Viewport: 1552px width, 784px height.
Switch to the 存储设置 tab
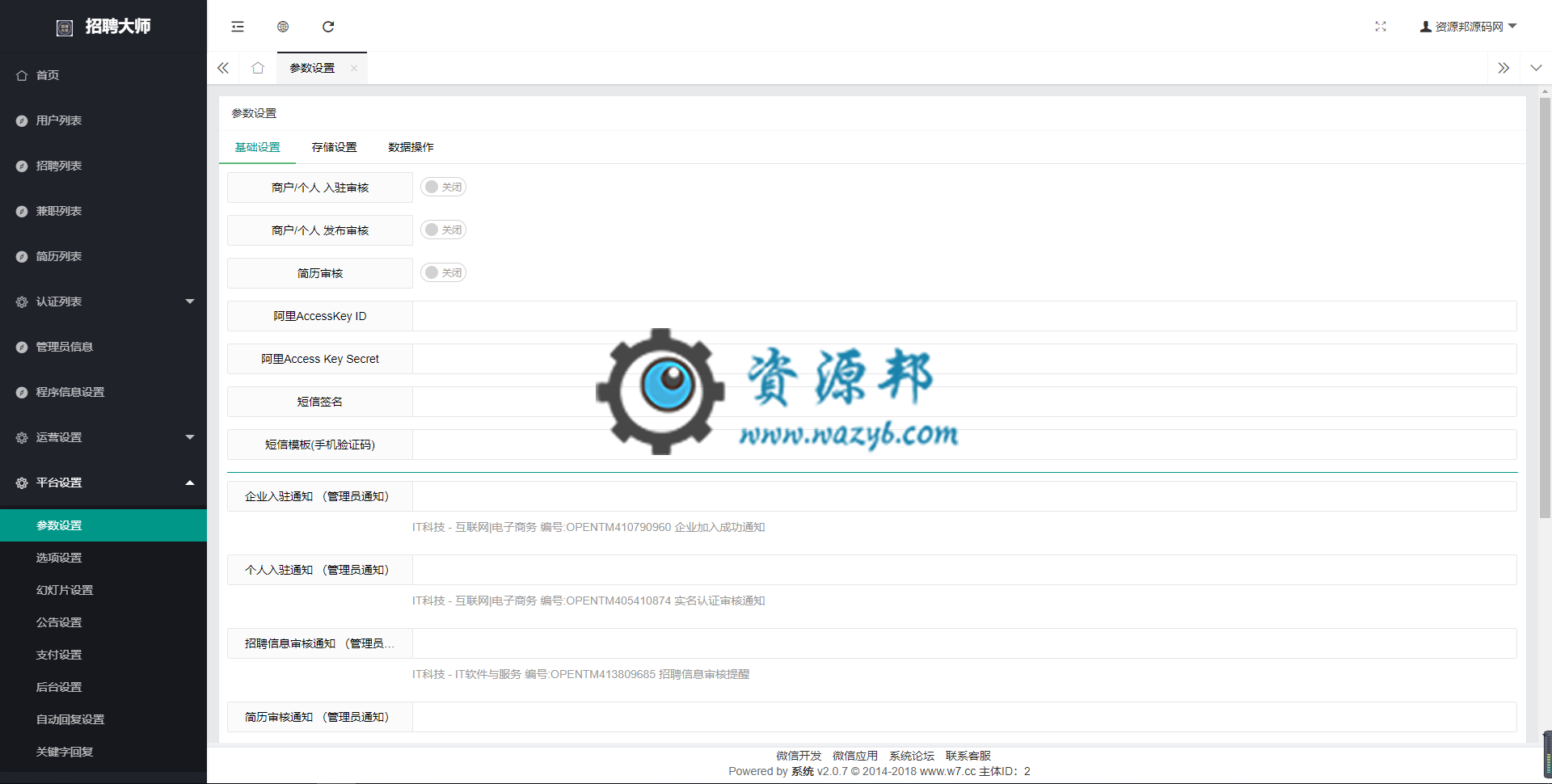pos(334,147)
